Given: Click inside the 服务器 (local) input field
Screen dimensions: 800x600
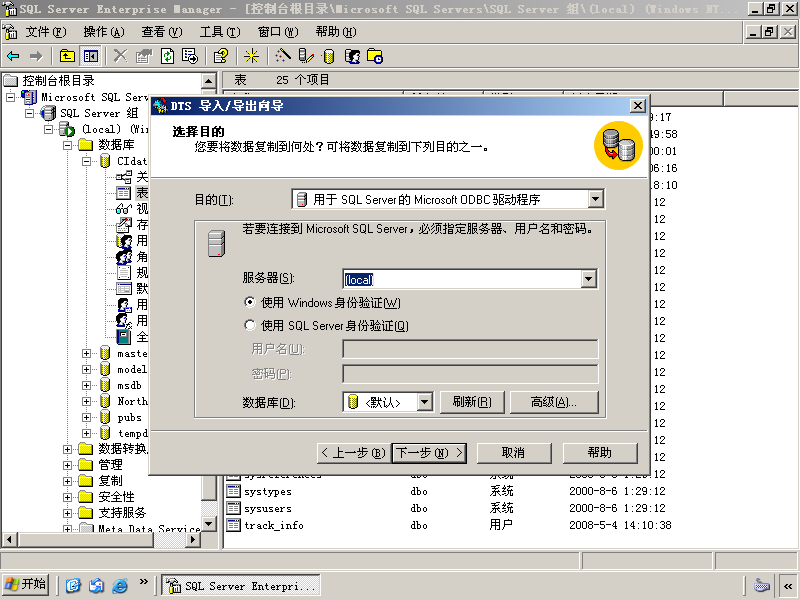Looking at the screenshot, I should [462, 279].
